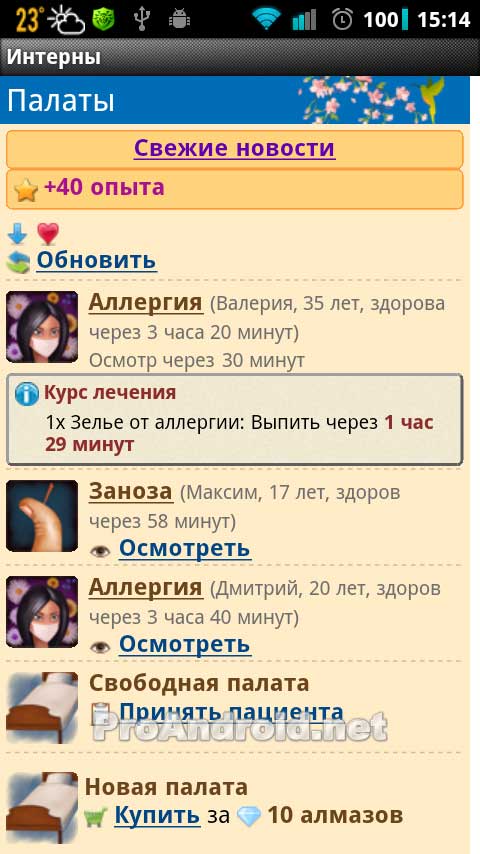Click the eye icon for Дмитрий's allergy
This screenshot has height=854, width=480.
pos(100,647)
